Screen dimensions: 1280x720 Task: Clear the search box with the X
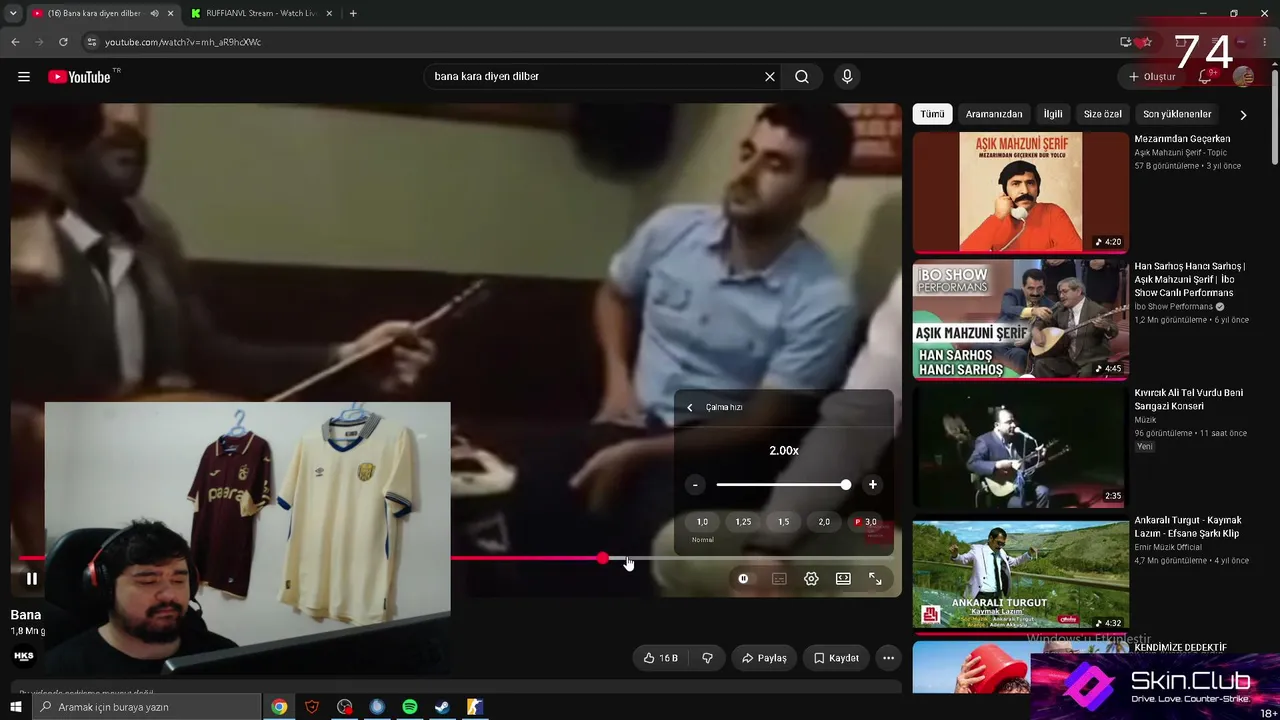coord(770,77)
